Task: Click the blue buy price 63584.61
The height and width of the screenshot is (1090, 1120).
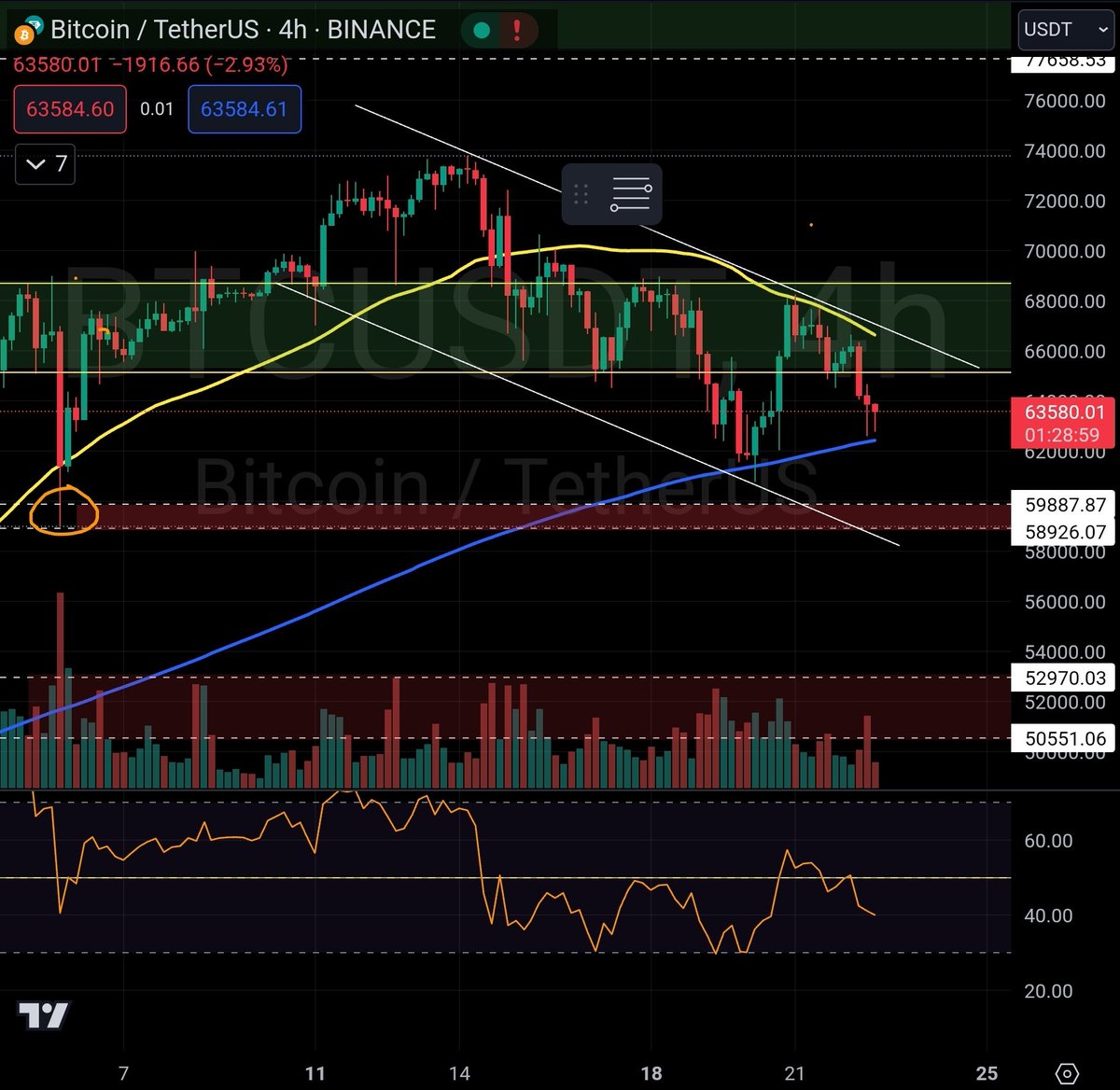Action: tap(245, 109)
